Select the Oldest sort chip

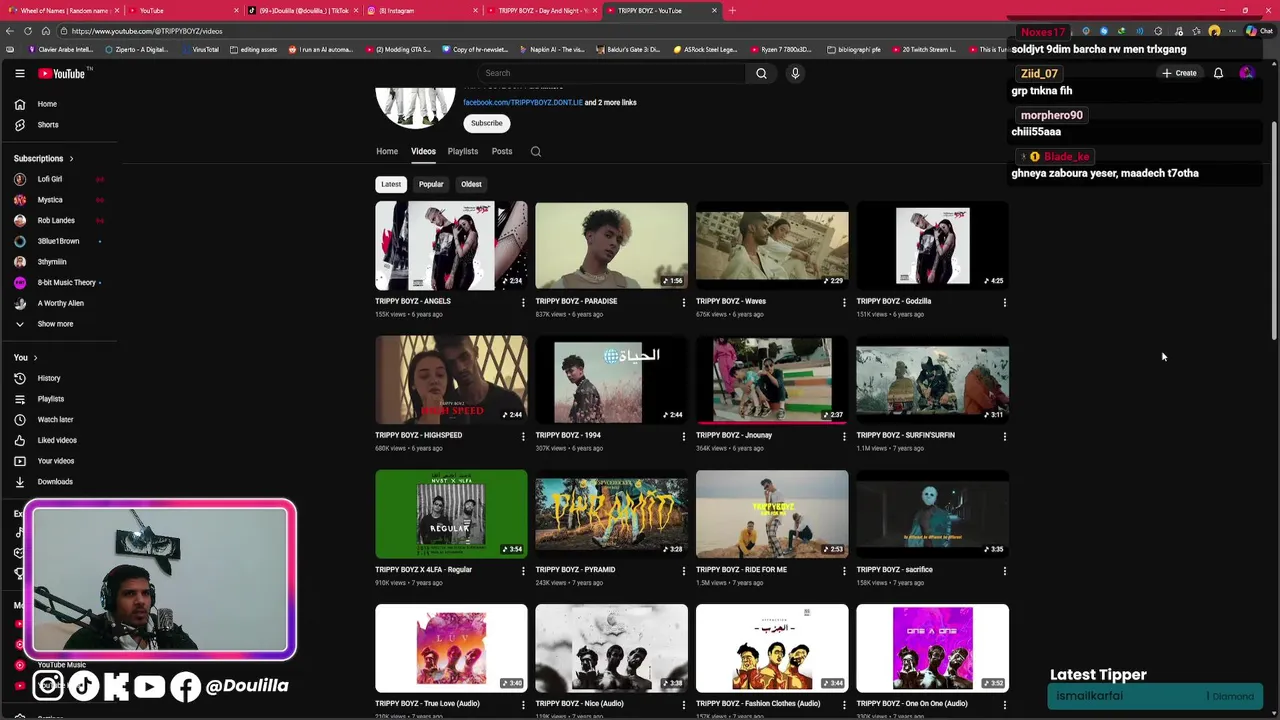(x=471, y=184)
